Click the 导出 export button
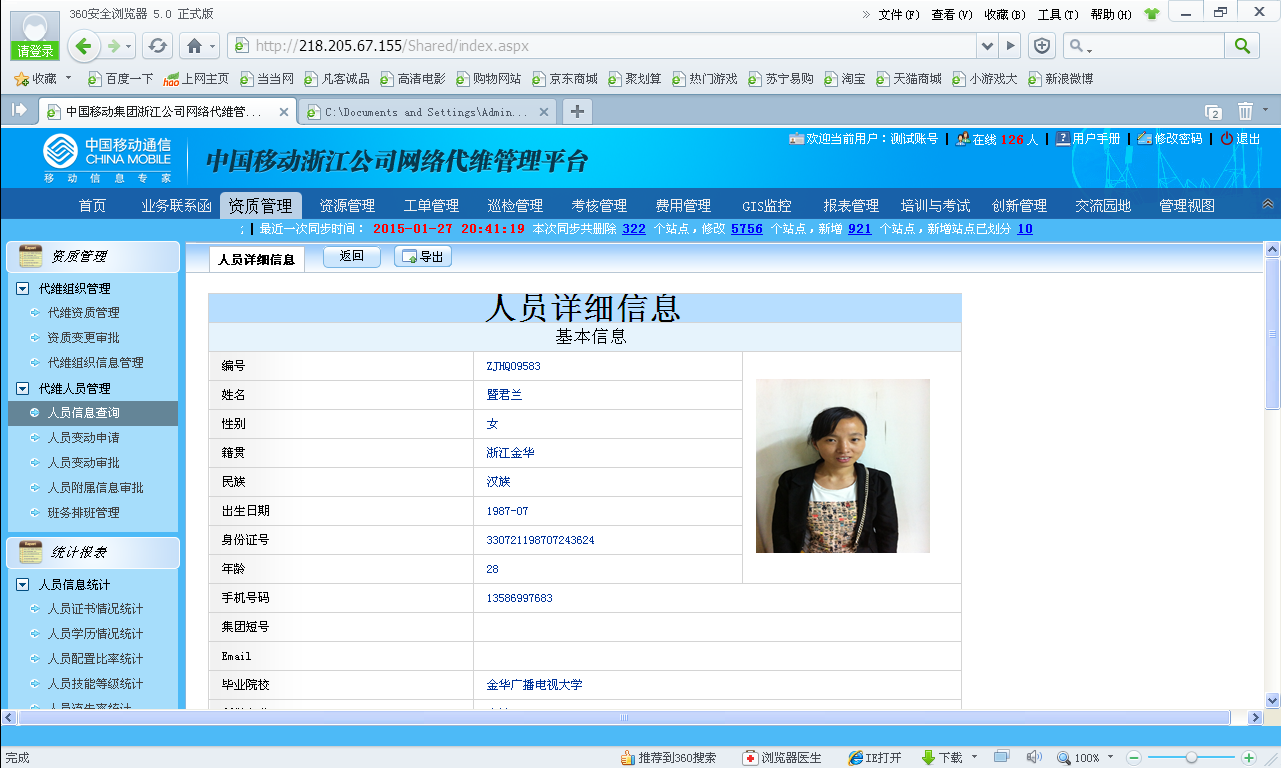Screen dimensions: 1281x768 coord(423,257)
